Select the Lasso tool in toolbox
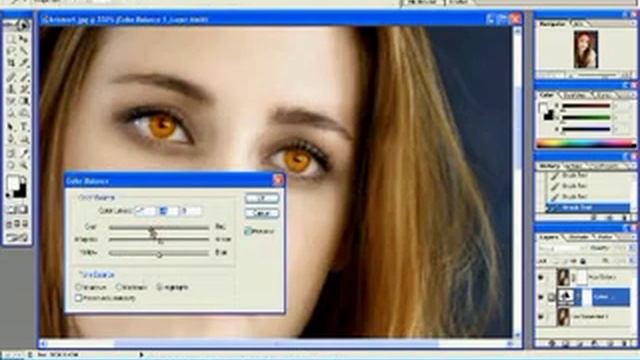Viewport: 640px width, 360px height. (x=11, y=51)
